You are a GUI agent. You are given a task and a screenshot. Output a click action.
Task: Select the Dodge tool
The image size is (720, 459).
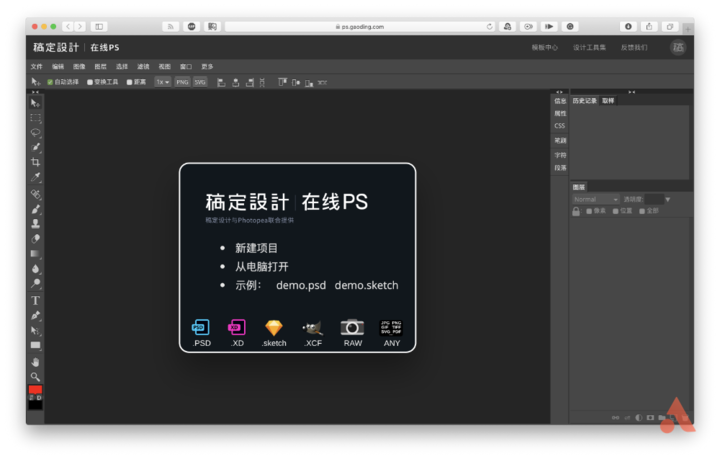click(x=35, y=284)
